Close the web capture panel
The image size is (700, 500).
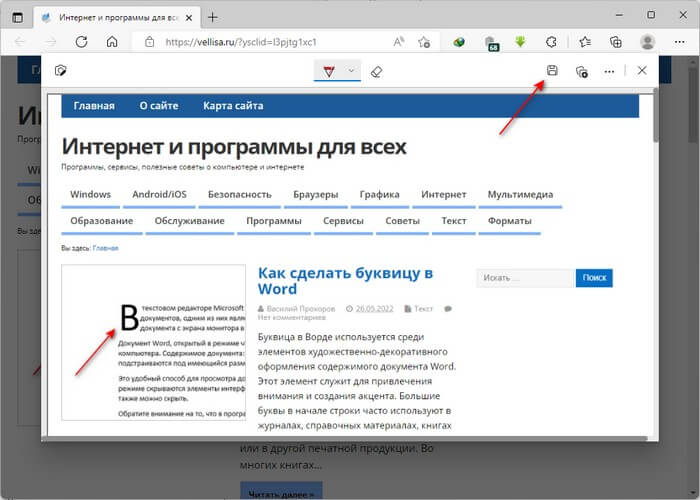(642, 71)
